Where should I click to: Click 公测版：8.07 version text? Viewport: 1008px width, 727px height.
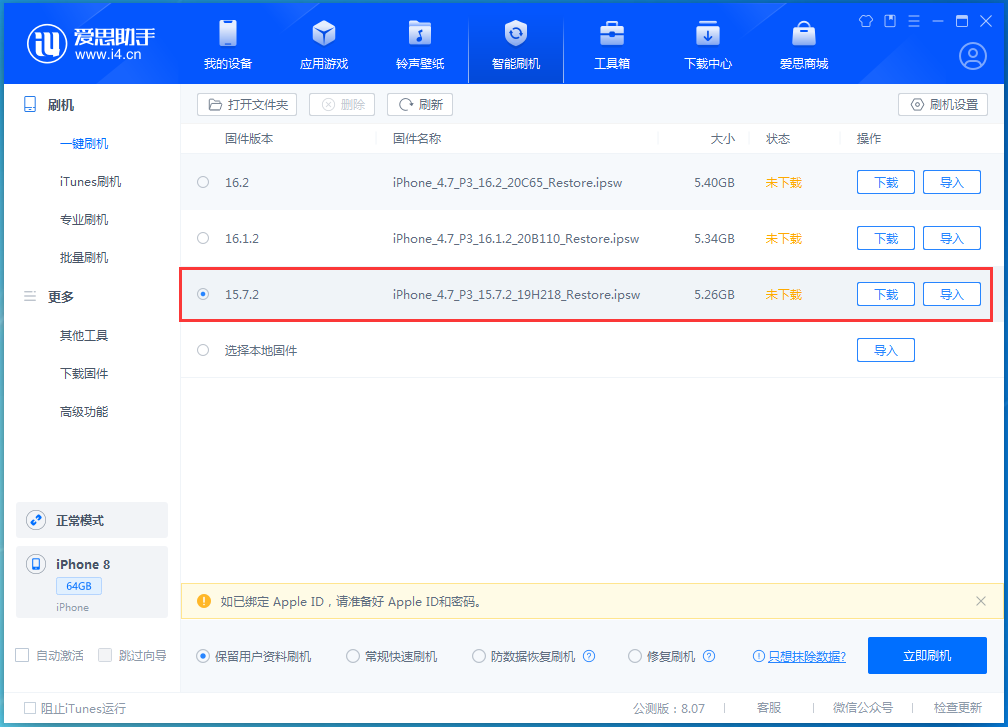coord(669,708)
